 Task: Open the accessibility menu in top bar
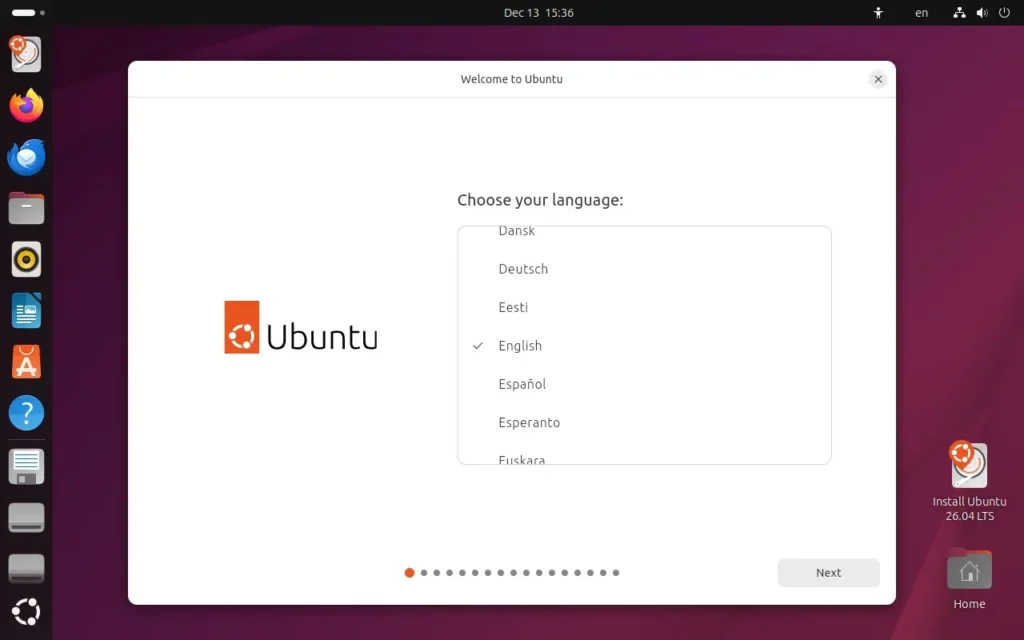tap(878, 12)
